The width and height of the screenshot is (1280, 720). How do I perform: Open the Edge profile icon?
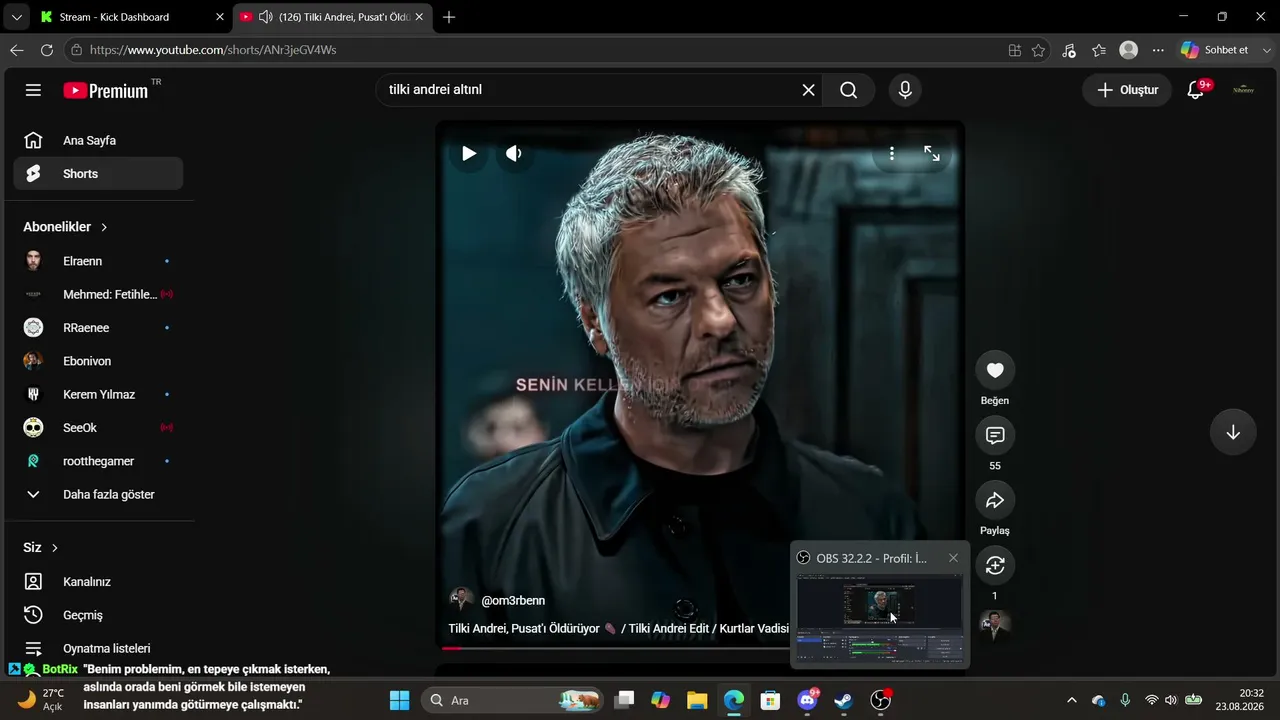(1129, 50)
